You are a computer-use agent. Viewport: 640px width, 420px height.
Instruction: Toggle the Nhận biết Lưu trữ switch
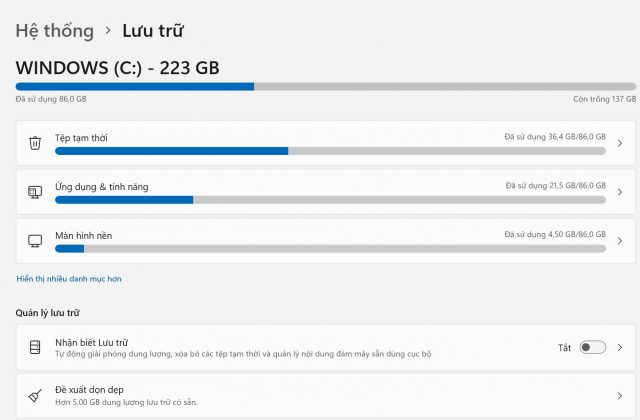(x=592, y=347)
